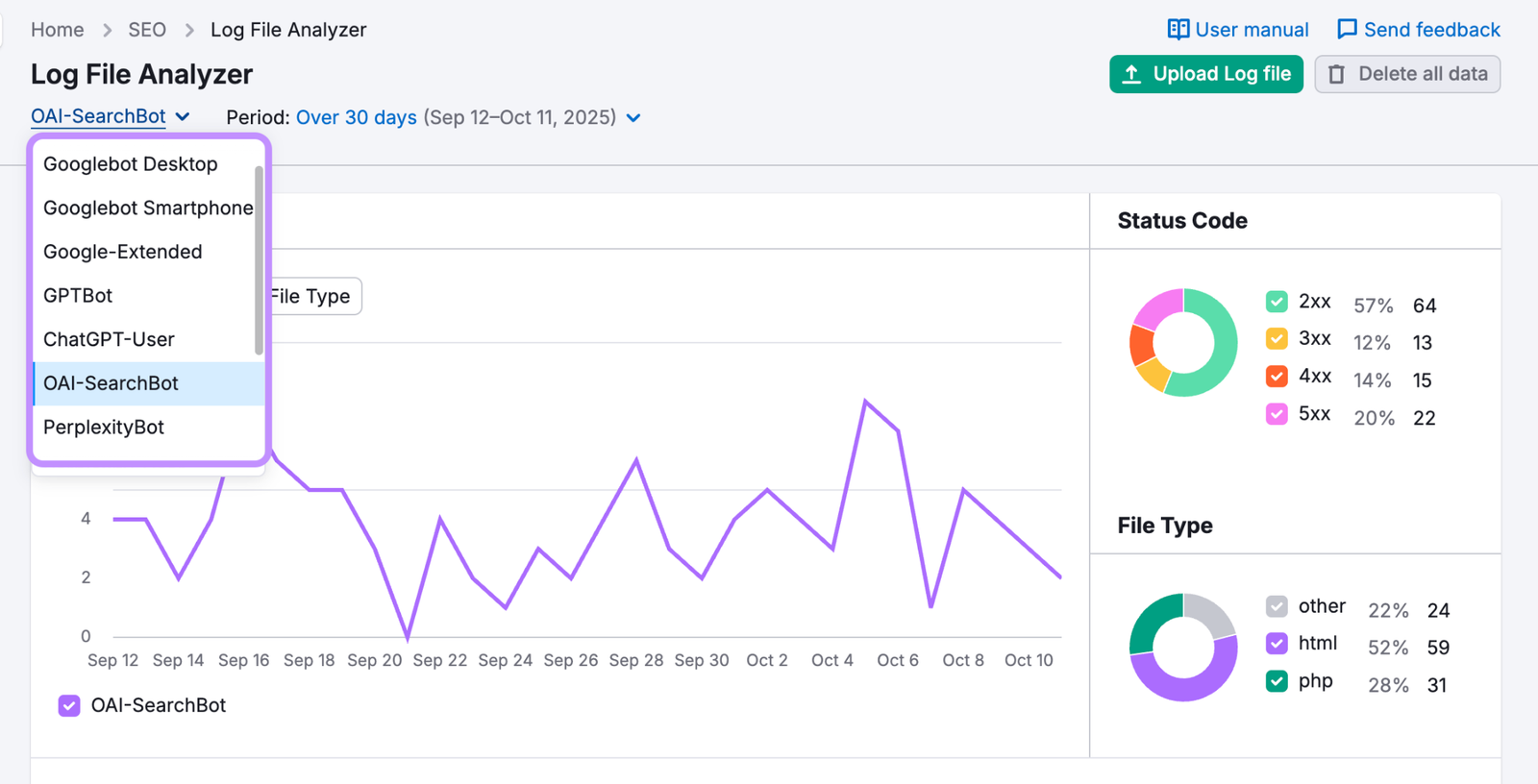Open the User manual link
This screenshot has width=1538, height=784.
1238,30
